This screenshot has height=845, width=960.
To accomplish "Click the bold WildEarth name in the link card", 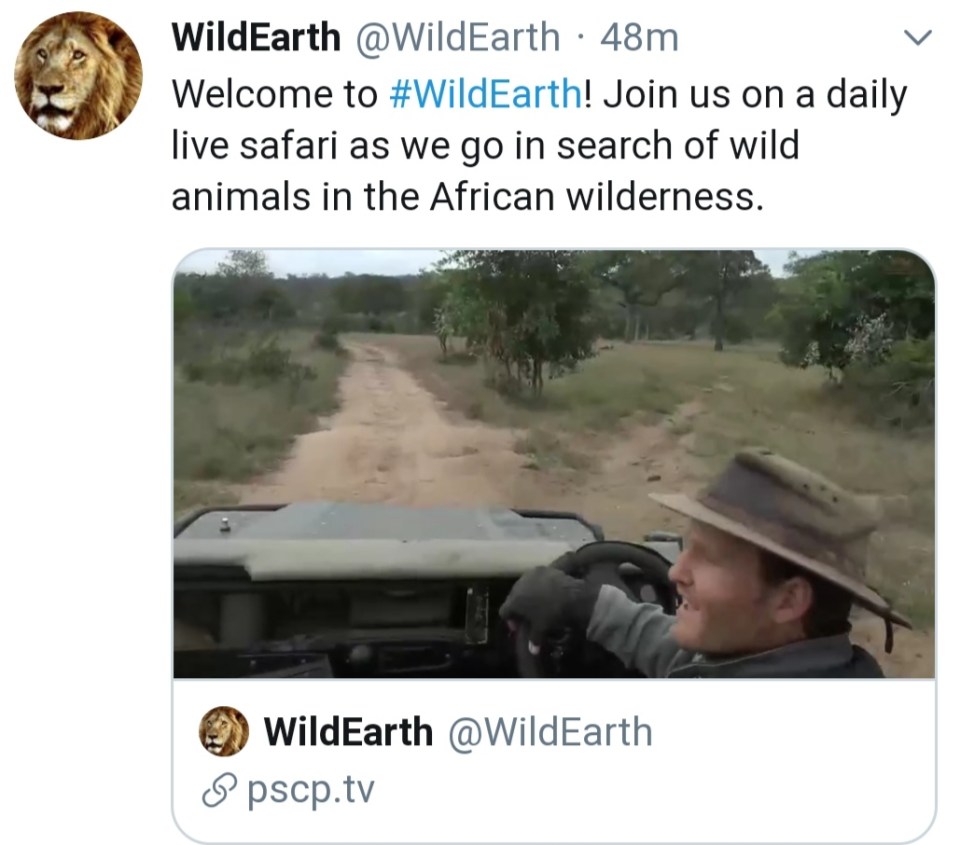I will [x=348, y=732].
